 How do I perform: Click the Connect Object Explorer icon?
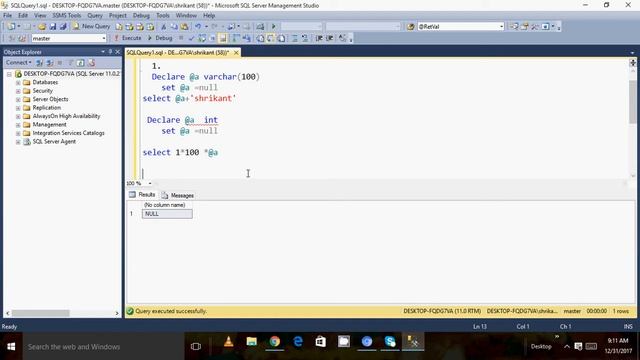40,62
